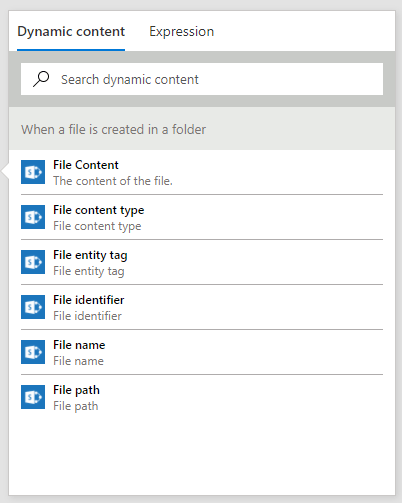Click SharePoint icon beside File entity tag
Screen dimensions: 402x503
[33, 262]
